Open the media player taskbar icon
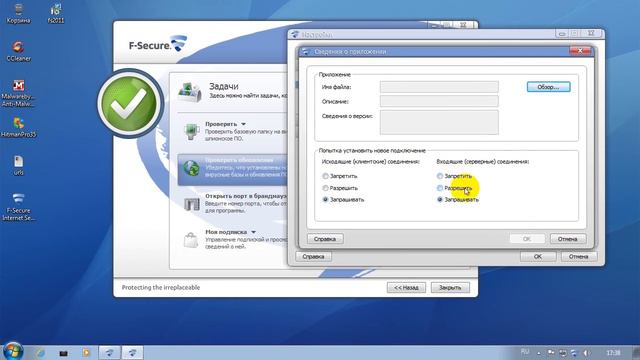Image resolution: width=640 pixels, height=360 pixels. 86,352
